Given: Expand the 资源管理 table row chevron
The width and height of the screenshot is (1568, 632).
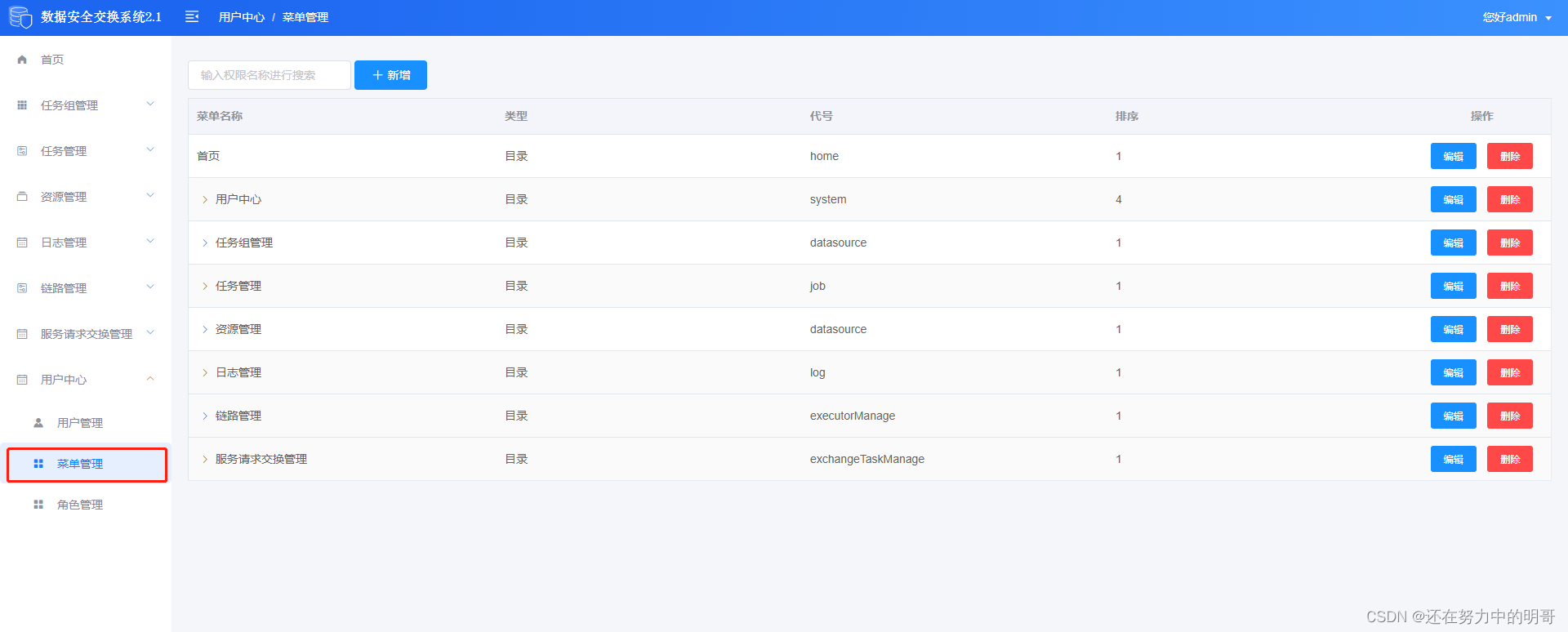Looking at the screenshot, I should (205, 329).
